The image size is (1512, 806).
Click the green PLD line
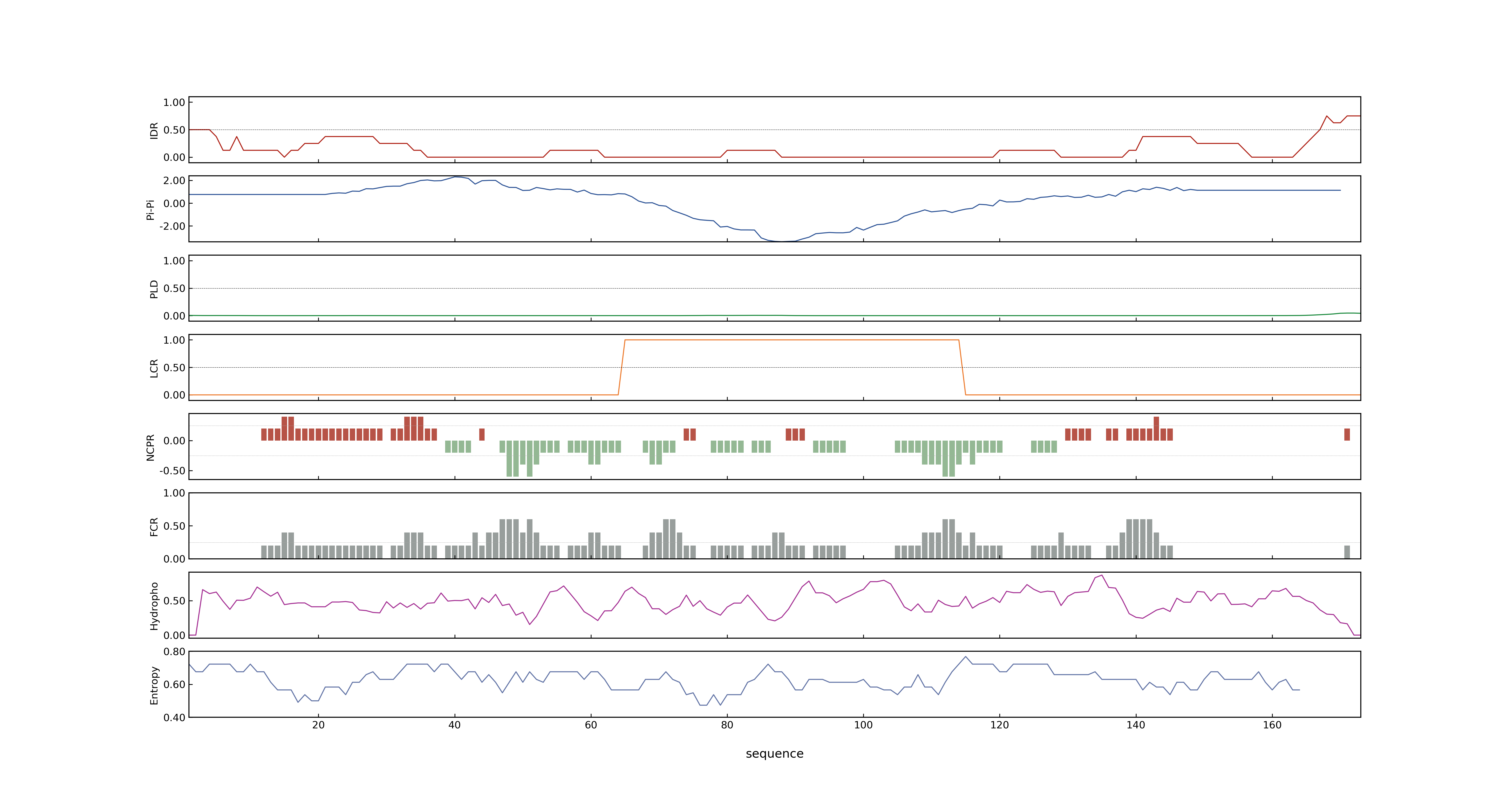point(774,316)
